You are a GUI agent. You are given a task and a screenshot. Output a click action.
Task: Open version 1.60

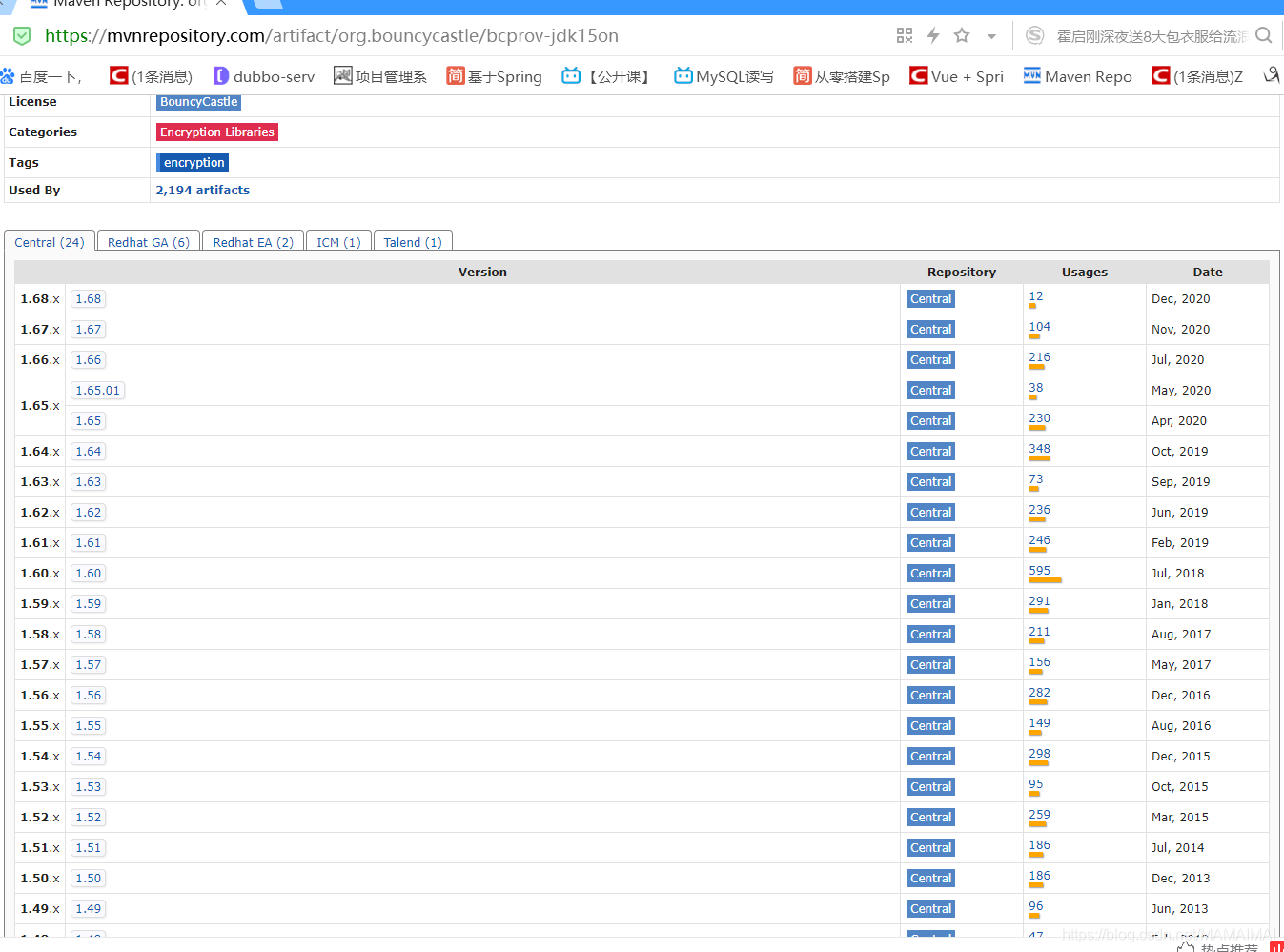click(89, 574)
